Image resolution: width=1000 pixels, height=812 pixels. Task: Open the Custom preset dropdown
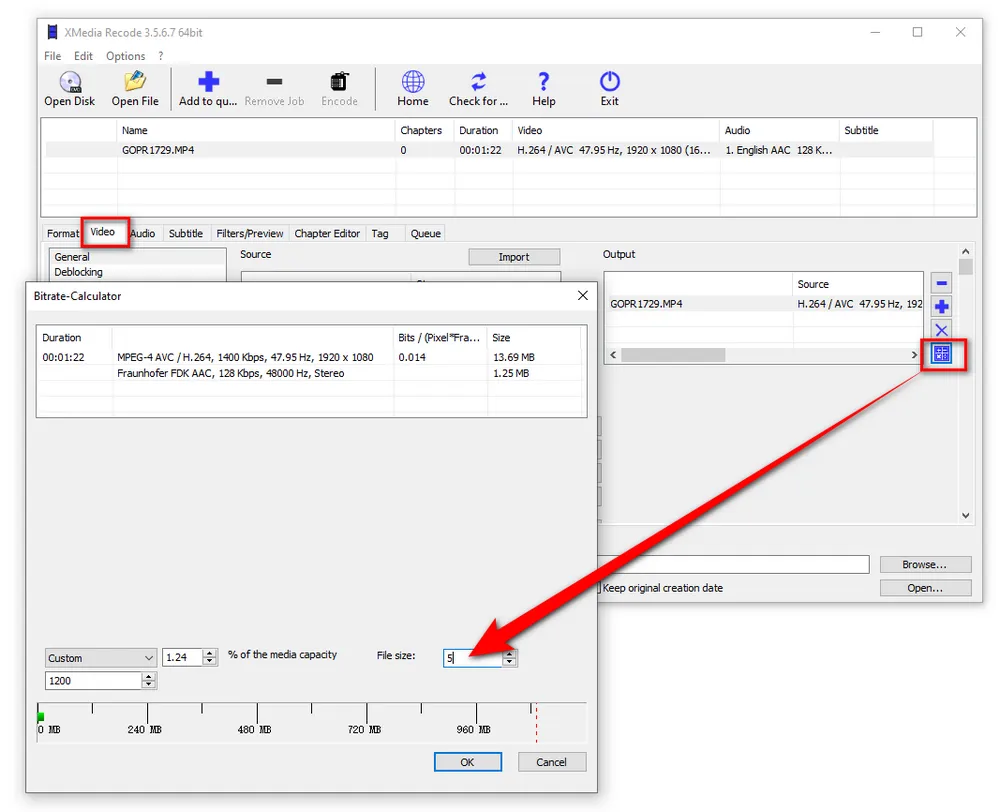[x=100, y=657]
